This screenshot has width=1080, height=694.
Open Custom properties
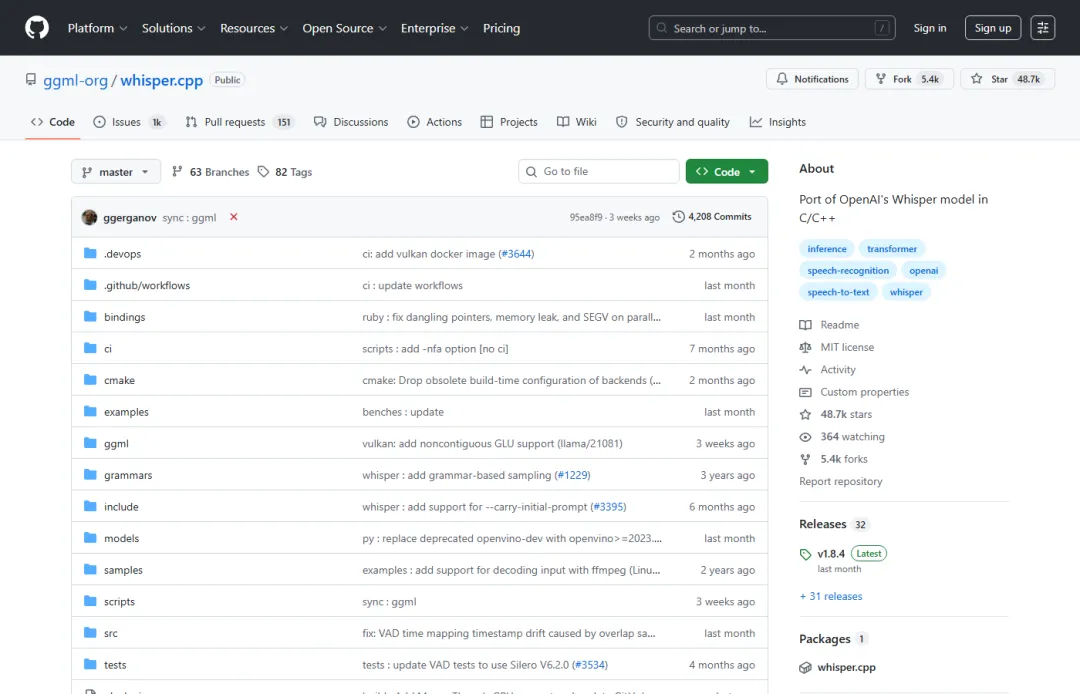[854, 392]
